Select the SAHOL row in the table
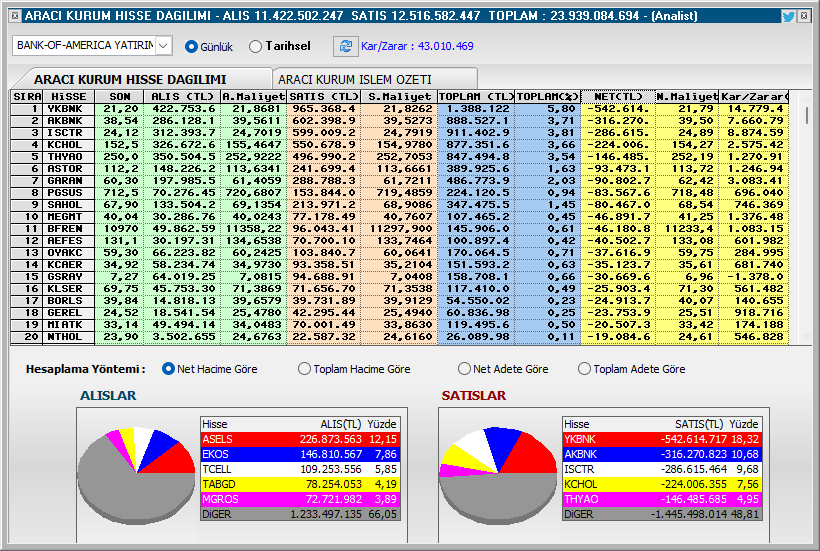 (400, 205)
